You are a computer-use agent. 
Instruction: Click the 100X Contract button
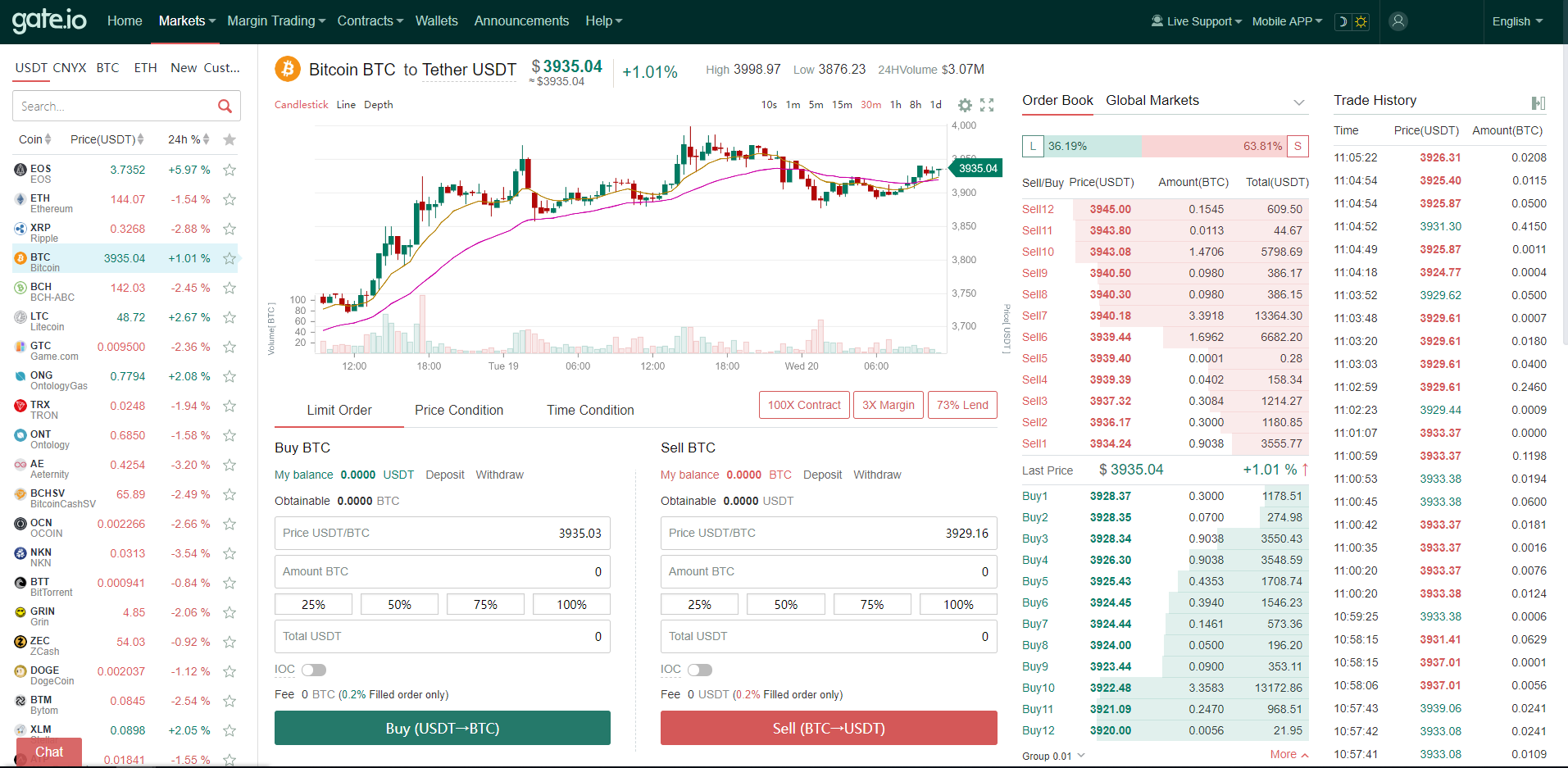803,405
